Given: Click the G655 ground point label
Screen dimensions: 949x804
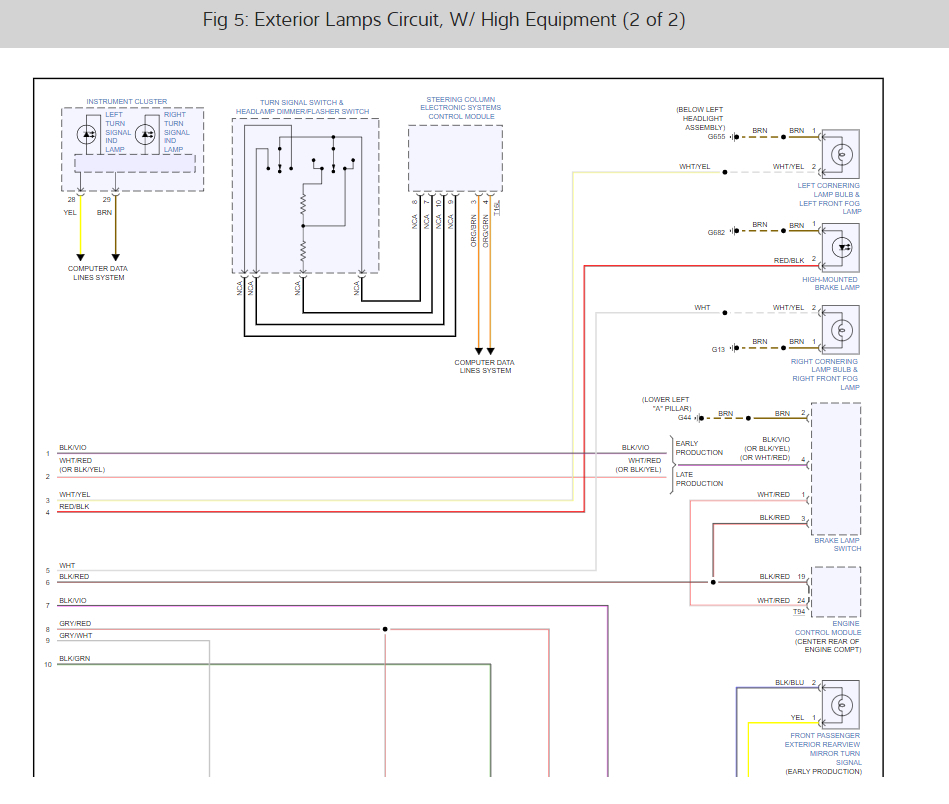Looking at the screenshot, I should coord(716,137).
